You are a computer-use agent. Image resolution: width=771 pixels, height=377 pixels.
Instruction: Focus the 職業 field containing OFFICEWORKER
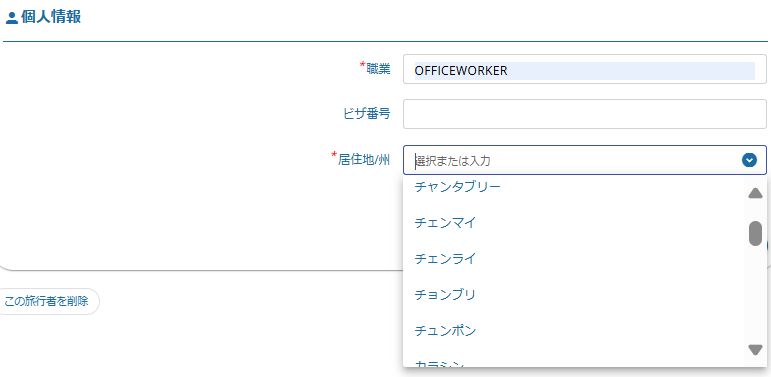(x=585, y=69)
